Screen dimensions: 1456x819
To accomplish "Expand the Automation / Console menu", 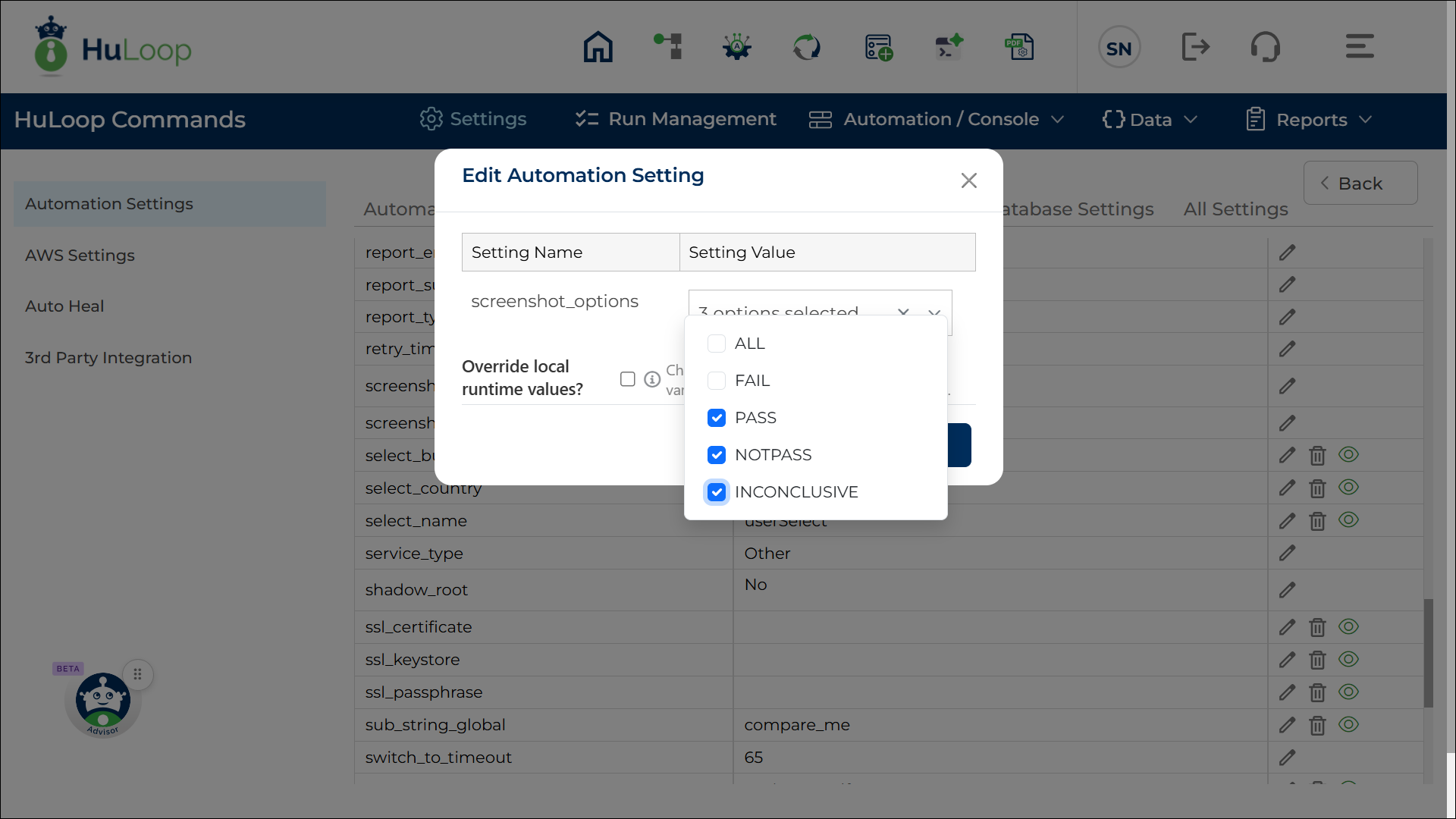I will (x=936, y=119).
